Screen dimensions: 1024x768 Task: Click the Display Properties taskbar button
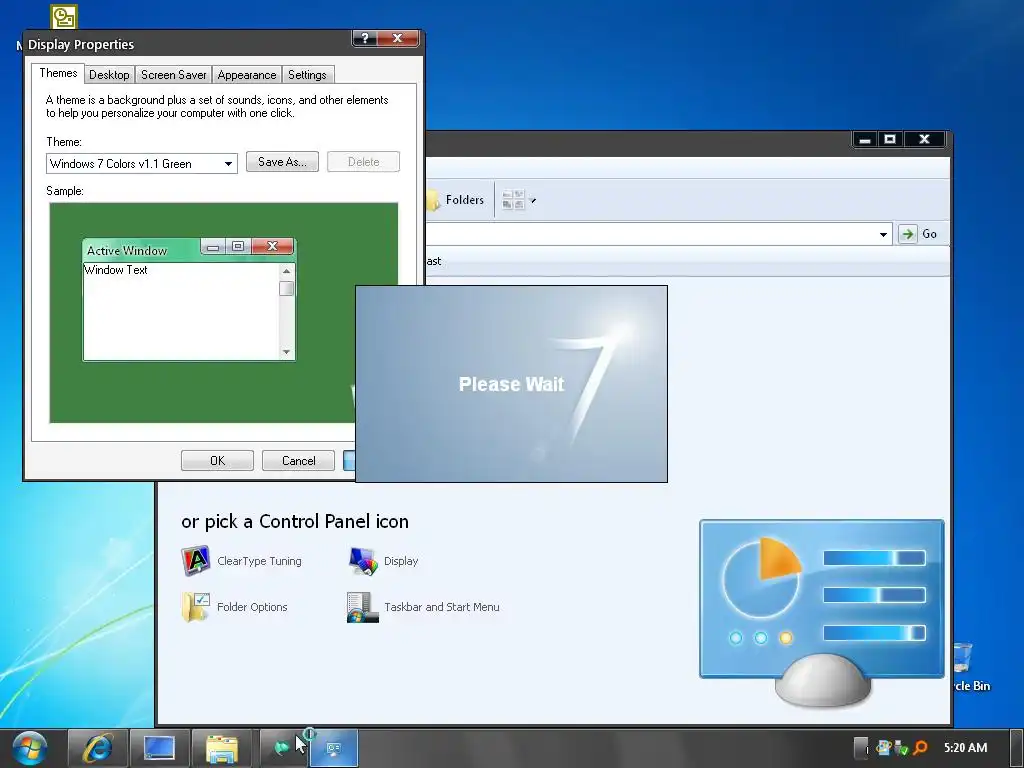coord(334,748)
